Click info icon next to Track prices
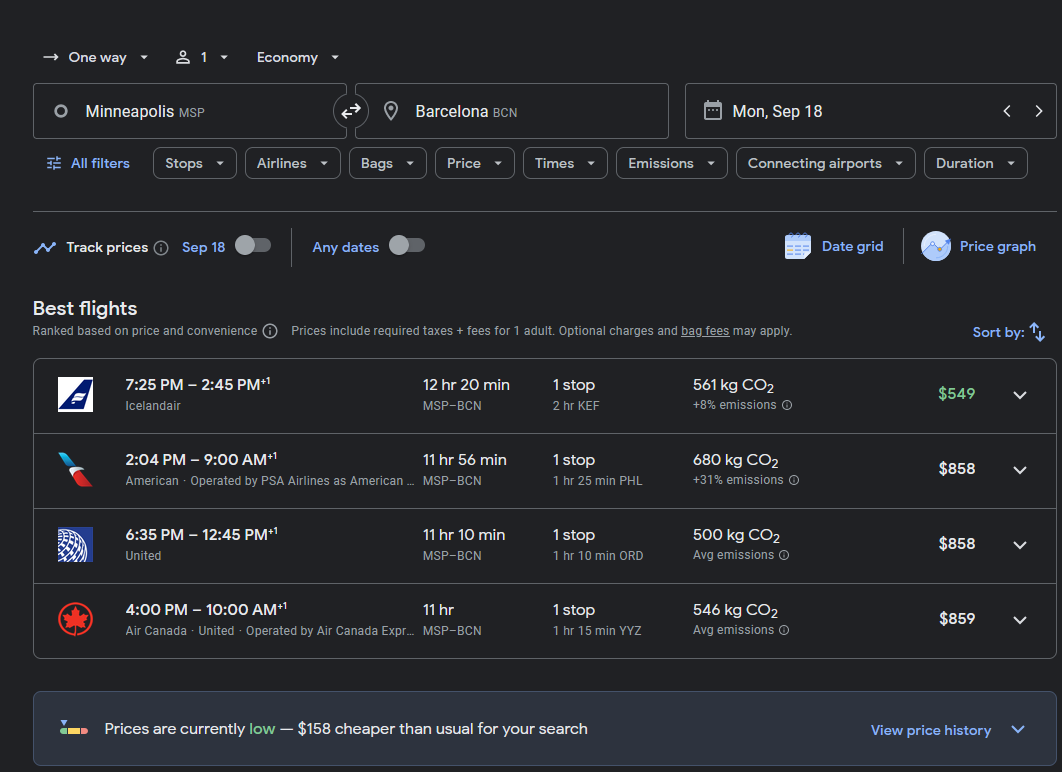 click(161, 248)
